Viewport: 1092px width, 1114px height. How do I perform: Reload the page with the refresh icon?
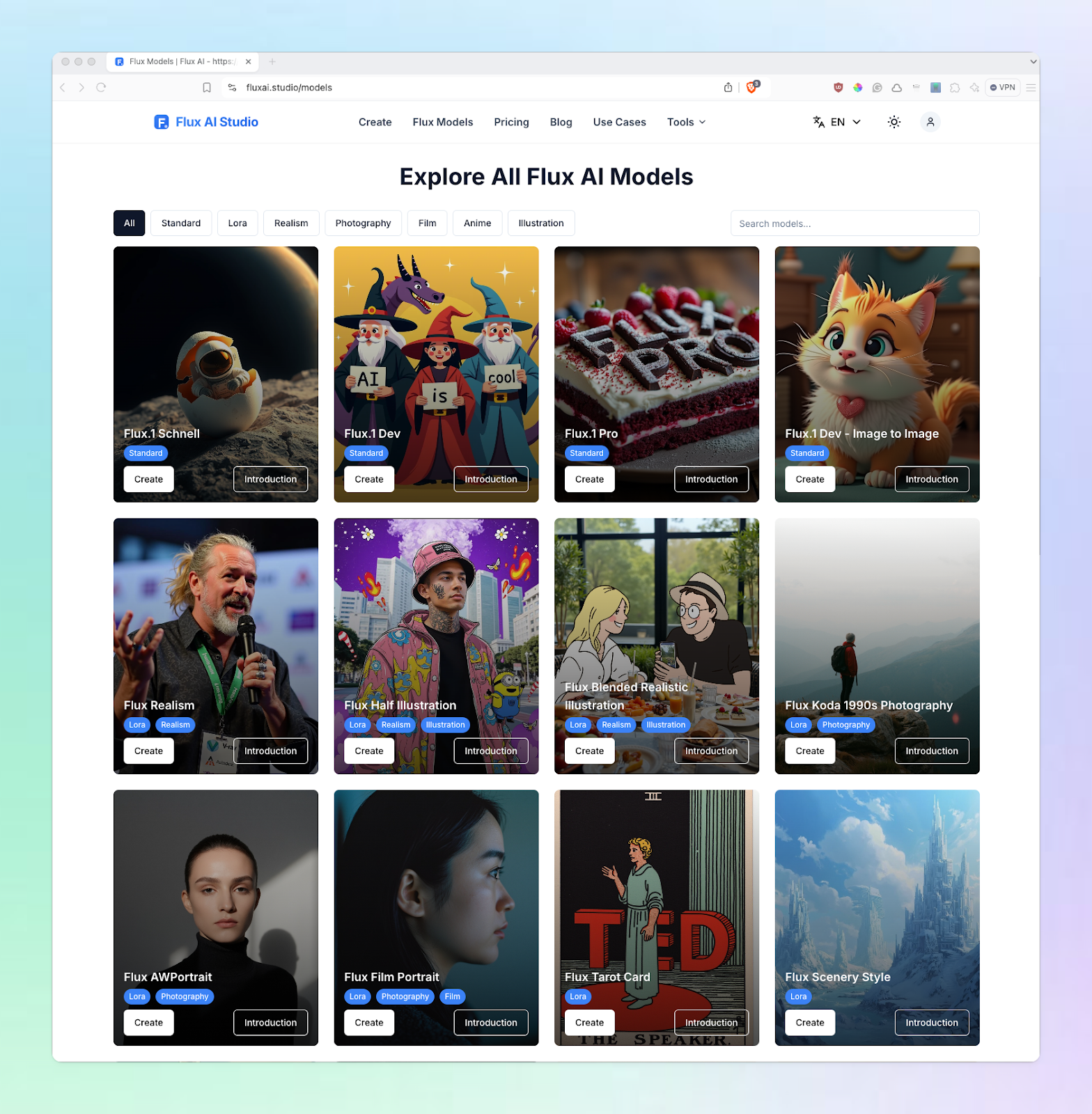pos(101,87)
